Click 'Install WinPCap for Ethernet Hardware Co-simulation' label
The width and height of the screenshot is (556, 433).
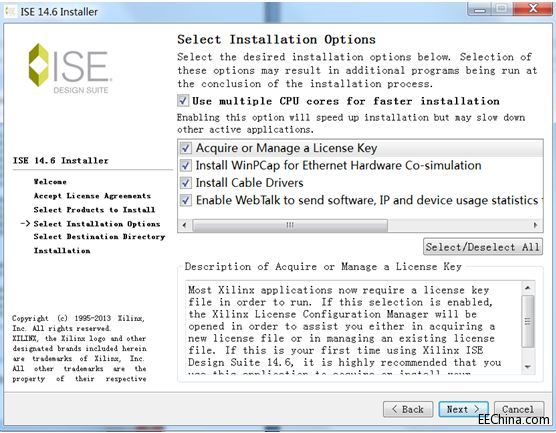coord(338,166)
